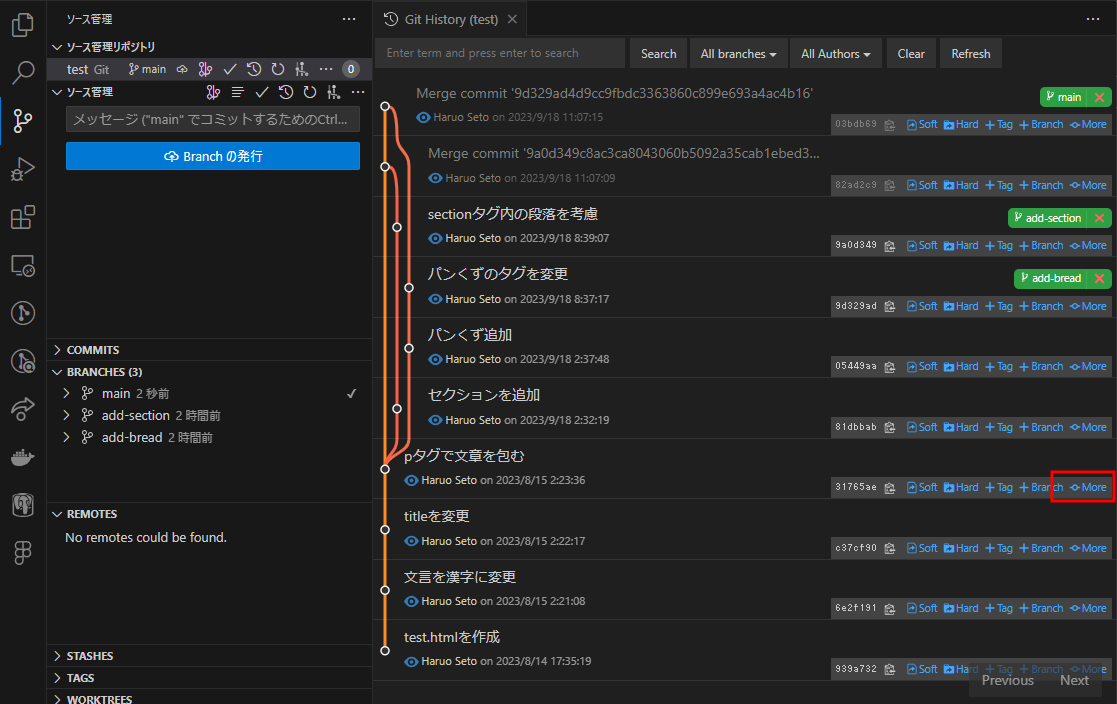View details eye icon for pタグで文章を包む commit
Screen dimensions: 1117x704
pos(411,480)
